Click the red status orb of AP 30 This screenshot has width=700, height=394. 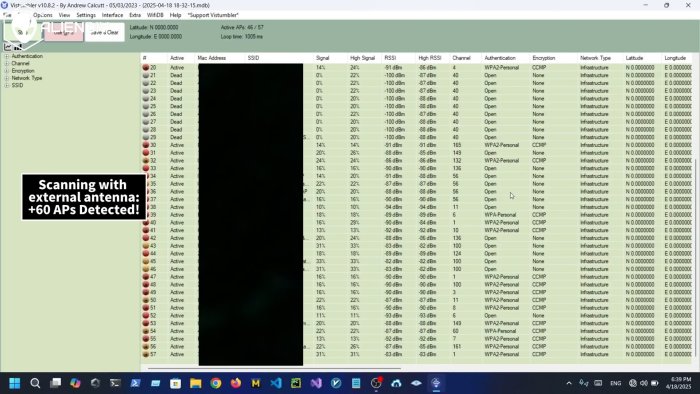[x=146, y=145]
